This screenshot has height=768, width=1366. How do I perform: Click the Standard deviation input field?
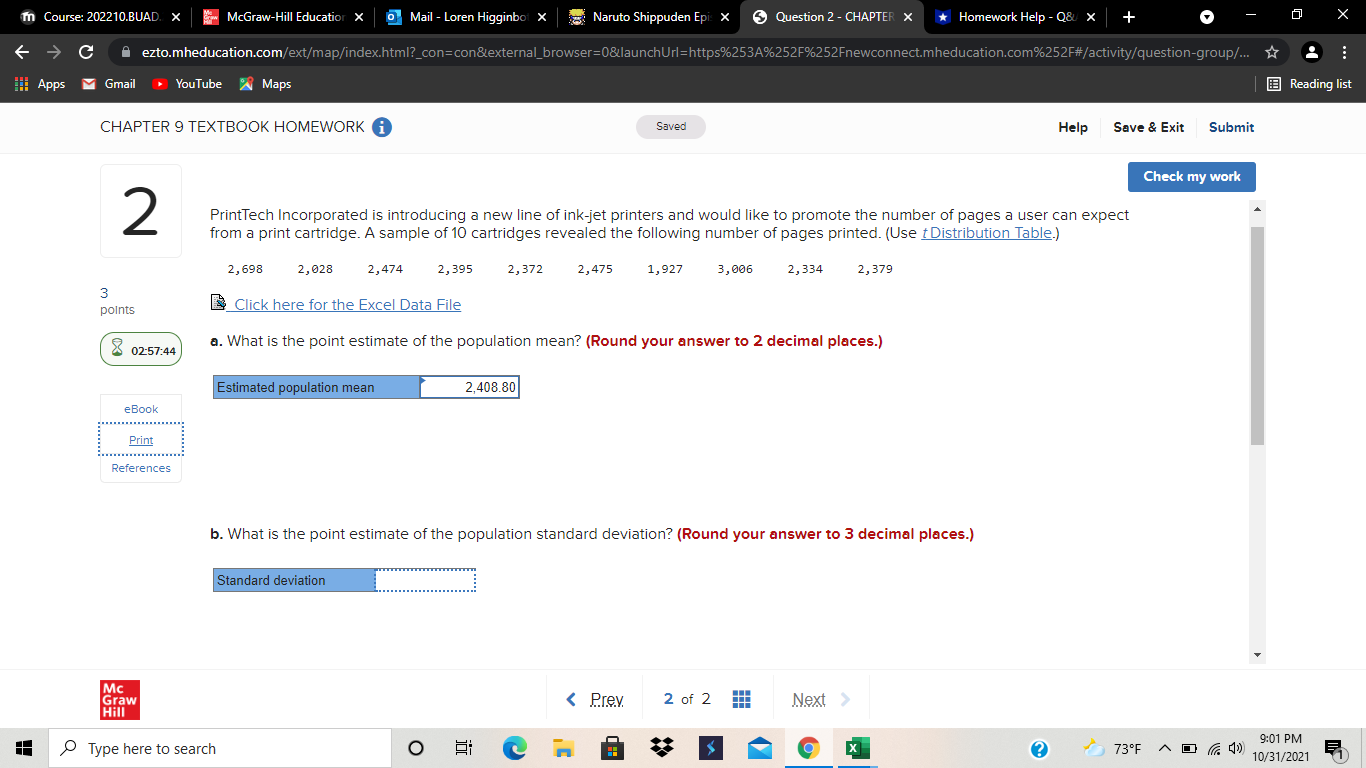click(x=425, y=580)
